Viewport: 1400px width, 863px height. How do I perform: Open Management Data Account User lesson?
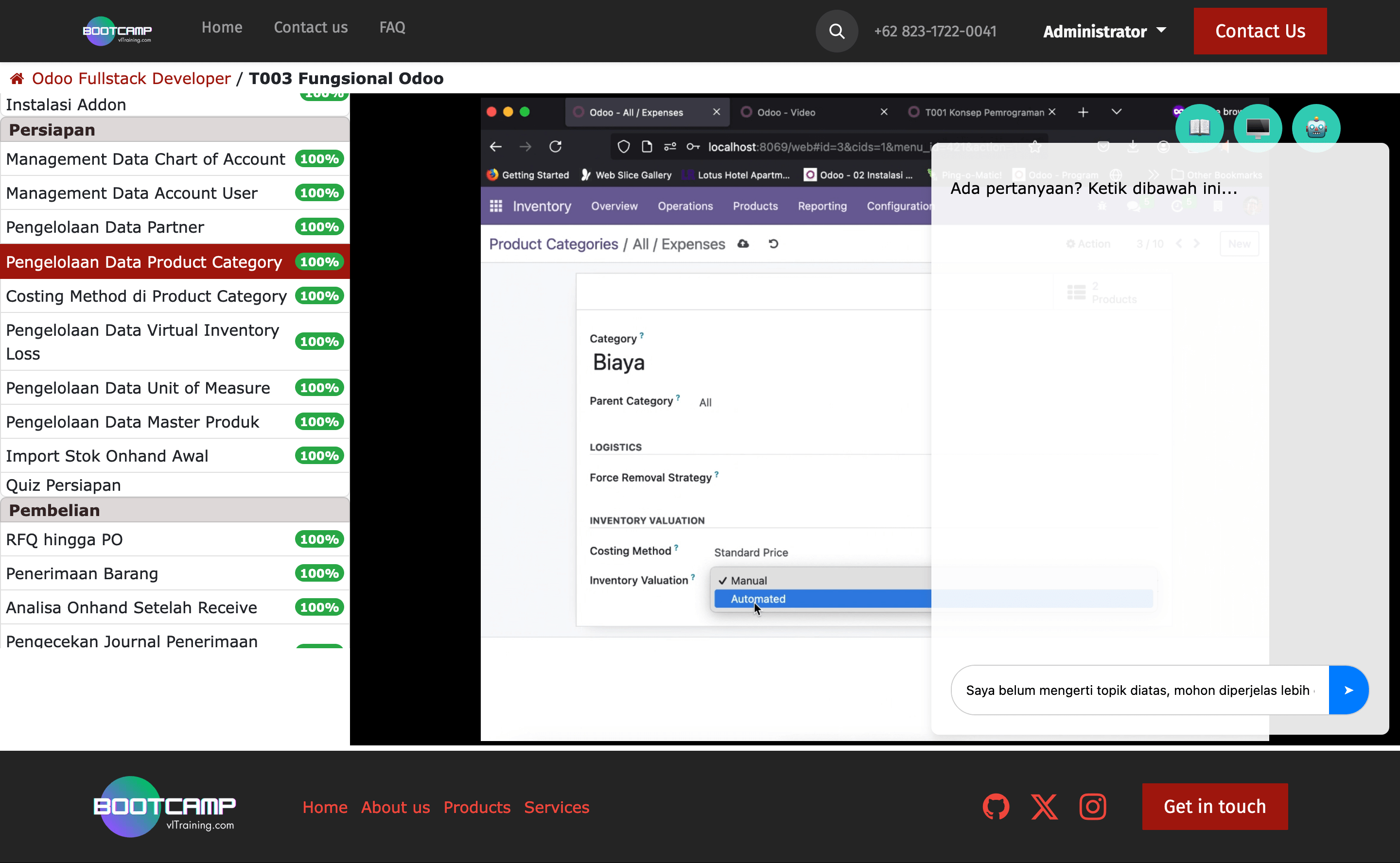pyautogui.click(x=175, y=193)
